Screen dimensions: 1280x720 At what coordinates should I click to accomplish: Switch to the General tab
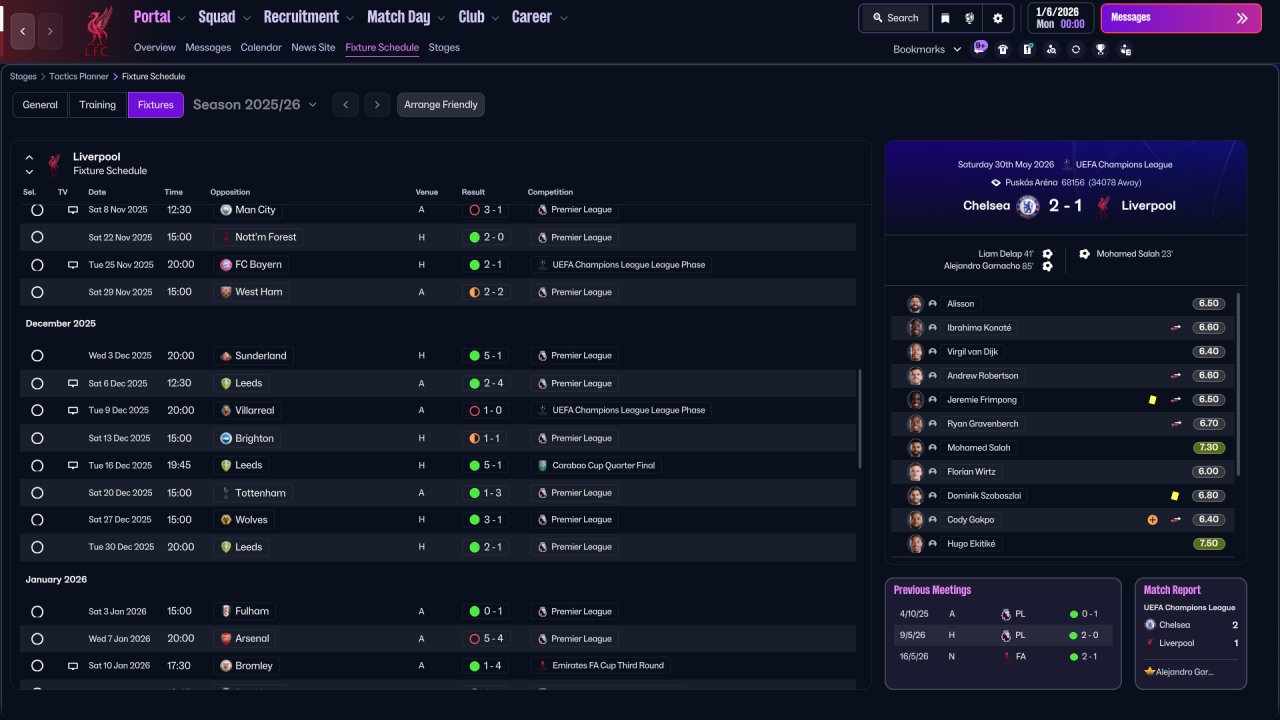(x=40, y=105)
